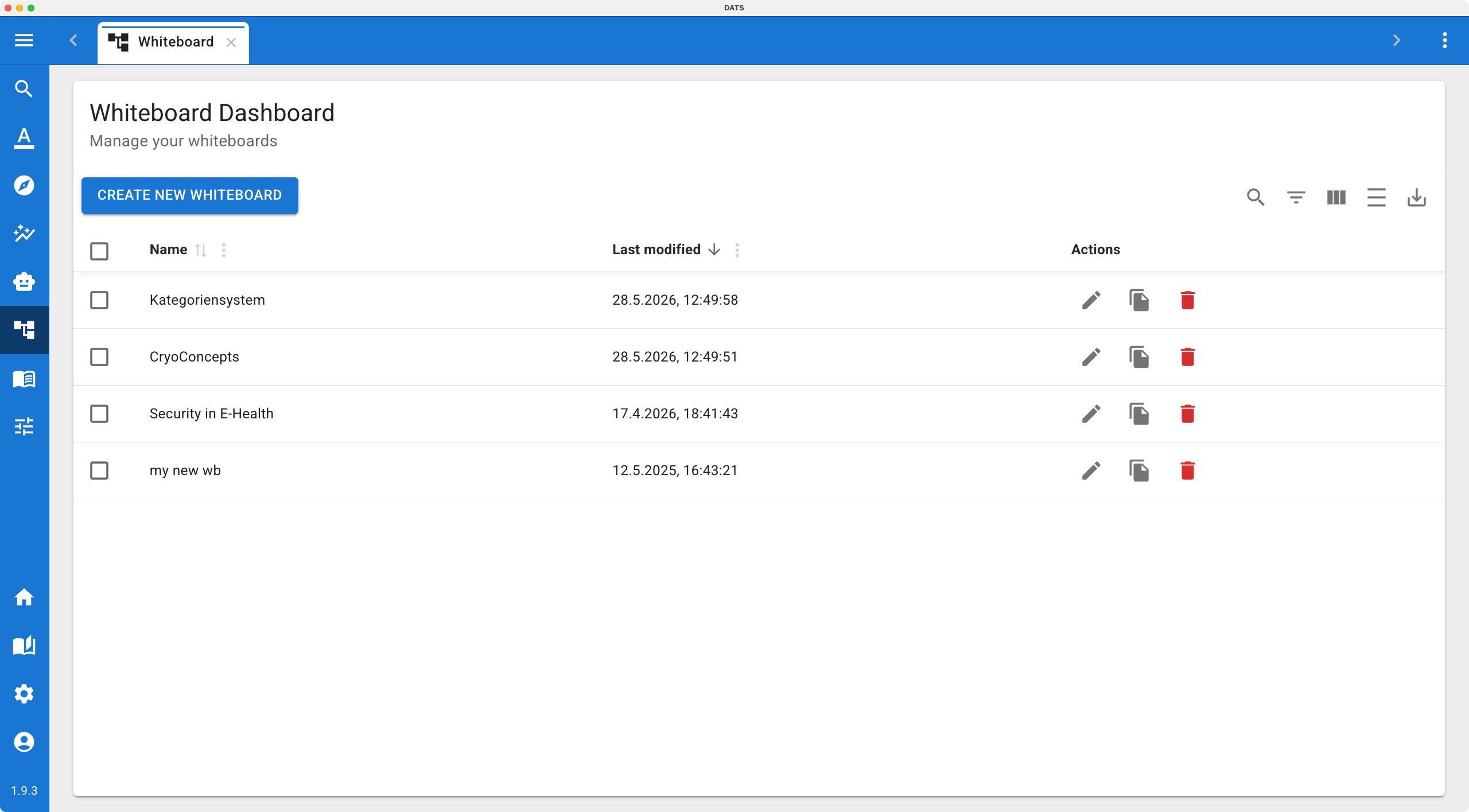Screen dimensions: 1469x812
Task: Delete the my new wb whiteboard
Action: [1187, 471]
